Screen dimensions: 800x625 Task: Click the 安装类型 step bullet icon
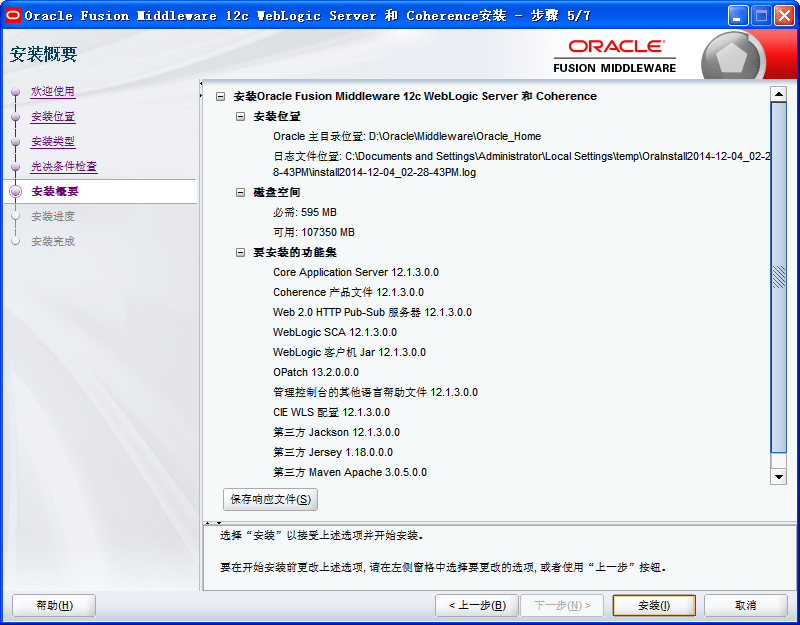click(16, 142)
